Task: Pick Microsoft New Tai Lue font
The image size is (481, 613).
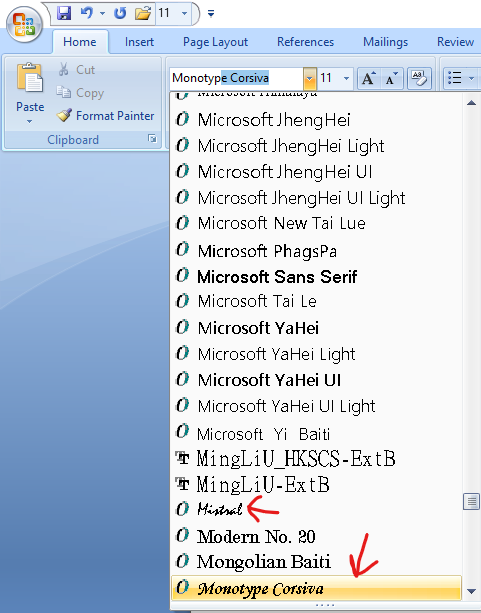Action: [x=316, y=223]
